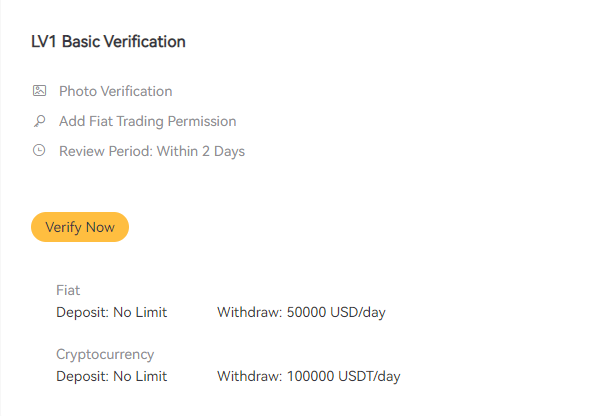Click the Add Fiat Trading Permission text
The width and height of the screenshot is (599, 416).
tap(148, 121)
